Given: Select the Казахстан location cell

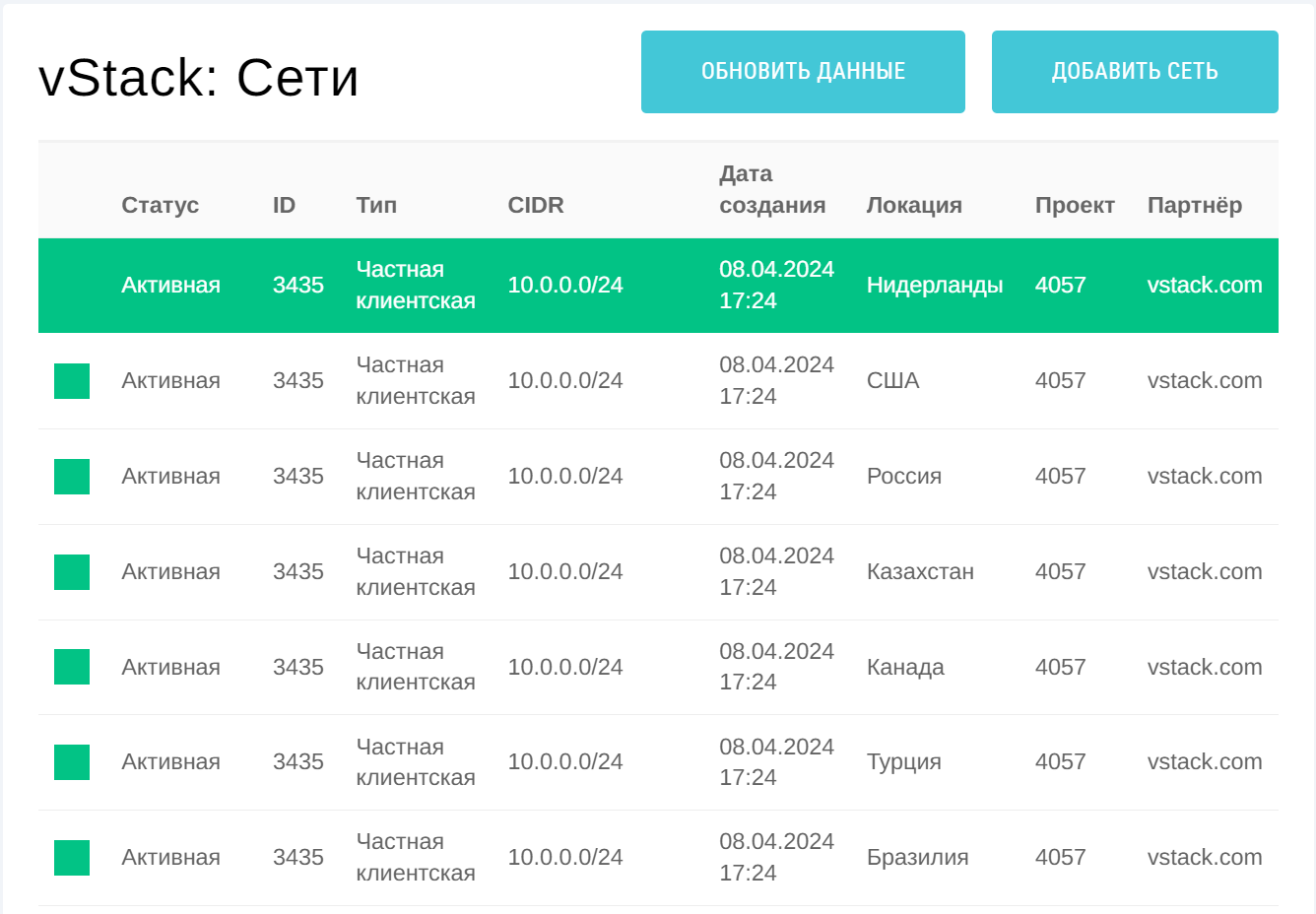Looking at the screenshot, I should pos(920,572).
